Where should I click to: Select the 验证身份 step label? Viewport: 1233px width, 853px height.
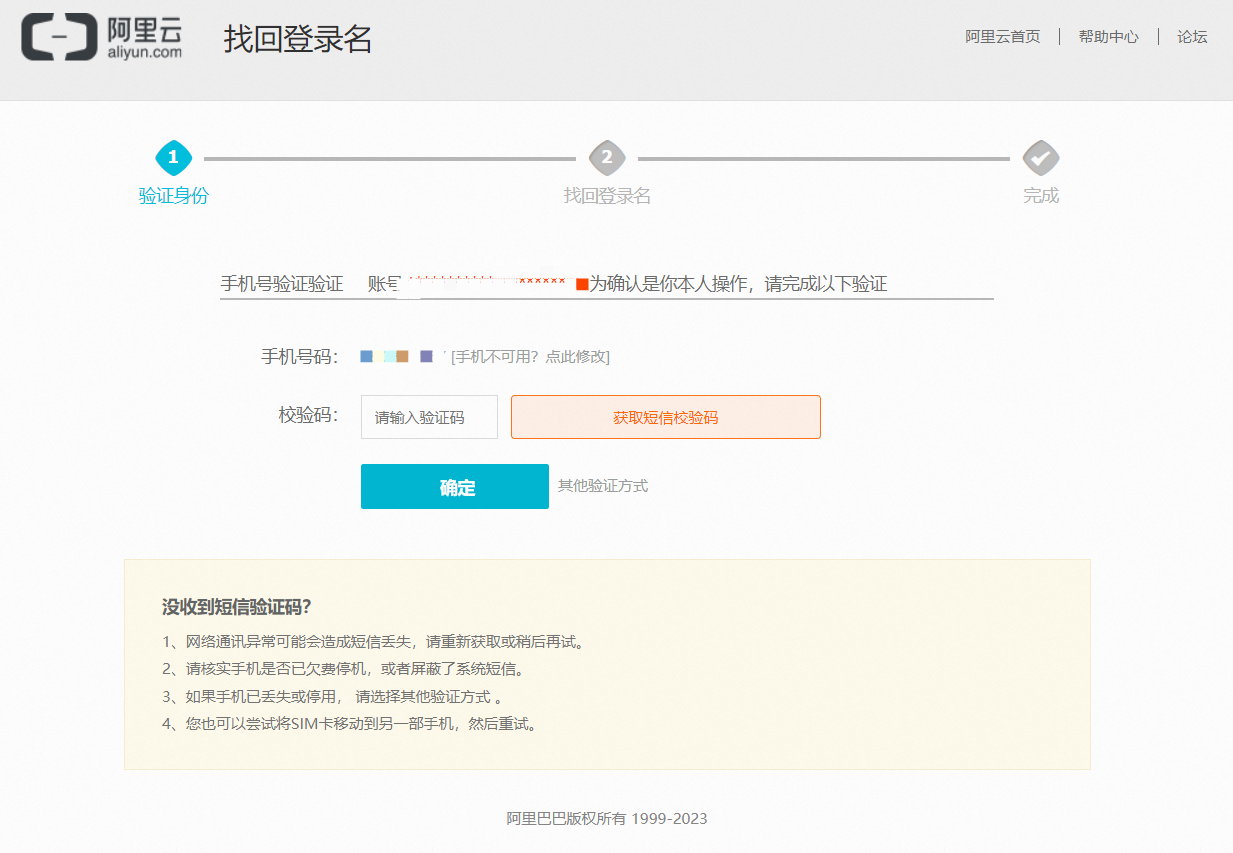tap(173, 196)
